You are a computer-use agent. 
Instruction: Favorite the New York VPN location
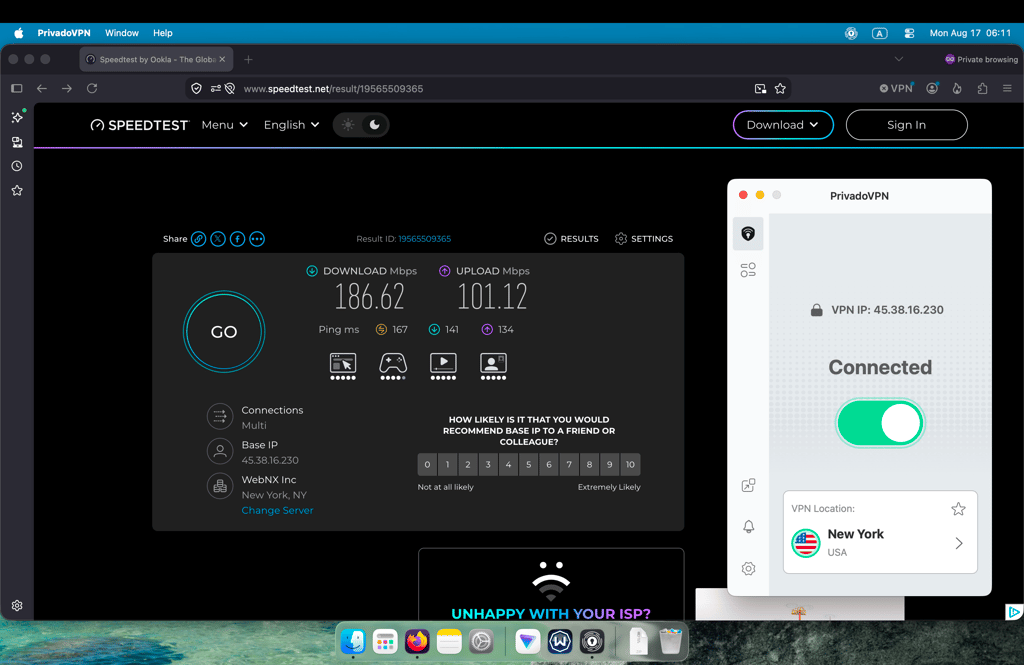pos(958,509)
